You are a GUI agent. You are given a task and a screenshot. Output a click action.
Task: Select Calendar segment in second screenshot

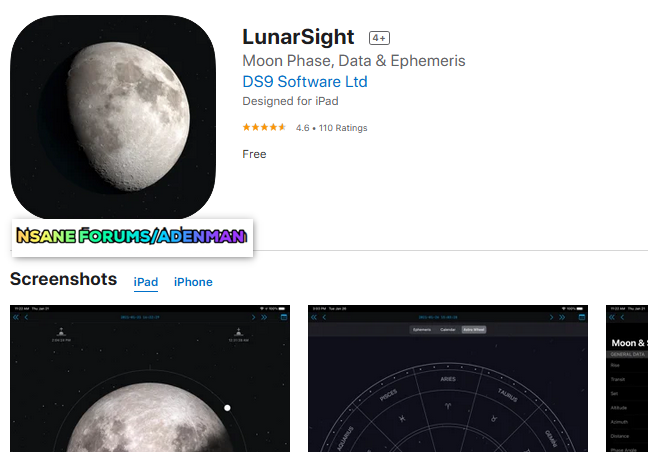point(448,330)
